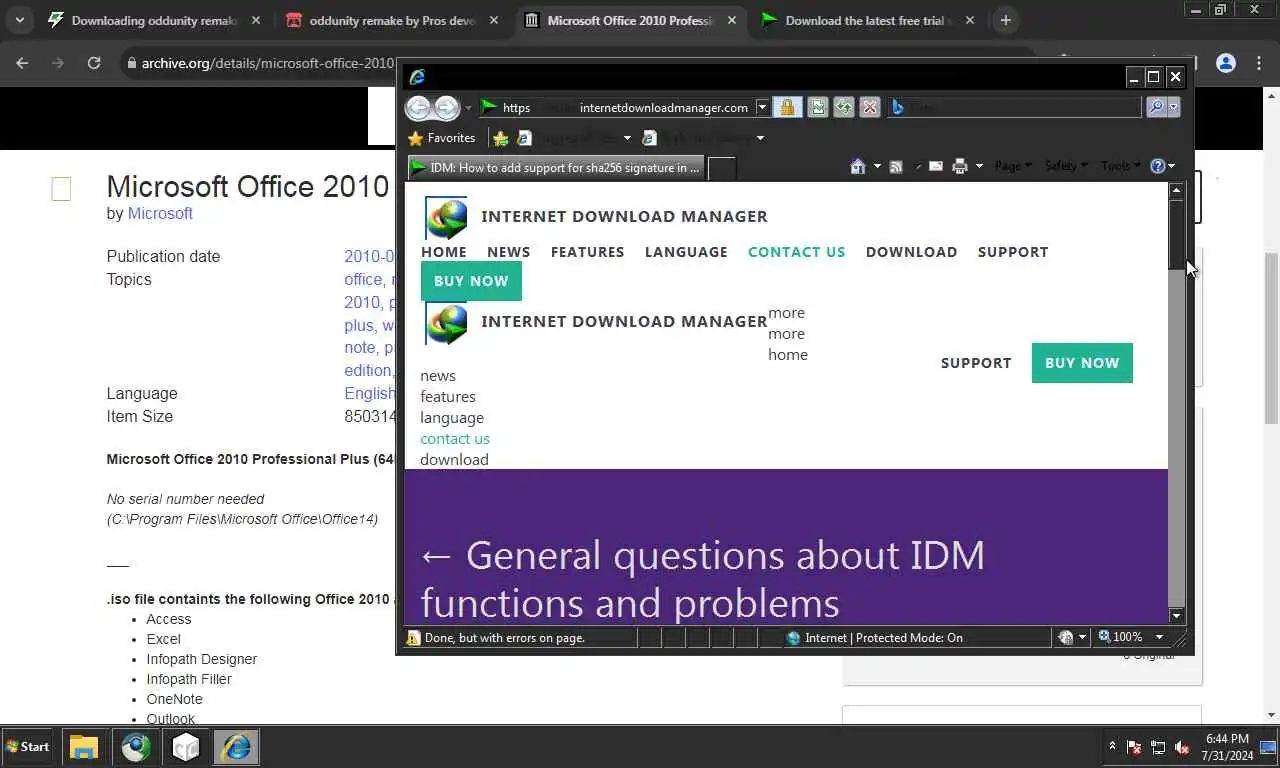Click the Bing search box in IE

(1015, 107)
